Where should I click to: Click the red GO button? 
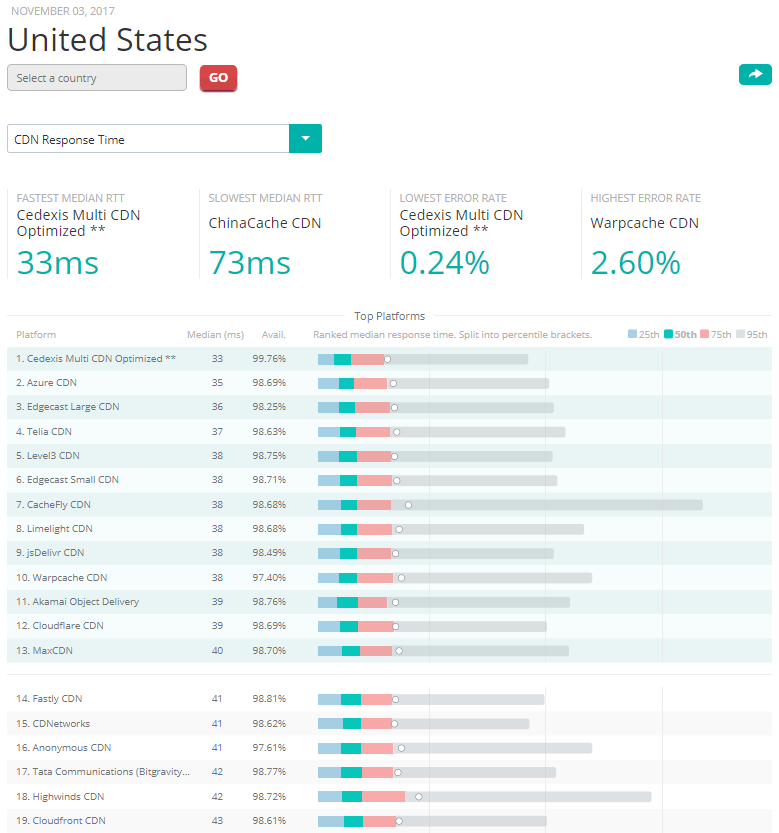point(218,78)
